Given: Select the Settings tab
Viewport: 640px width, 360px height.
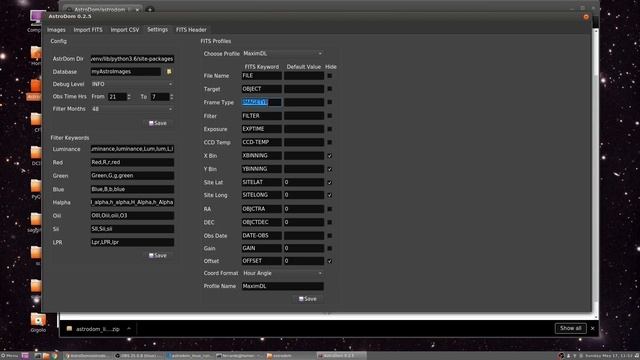Looking at the screenshot, I should [x=157, y=30].
